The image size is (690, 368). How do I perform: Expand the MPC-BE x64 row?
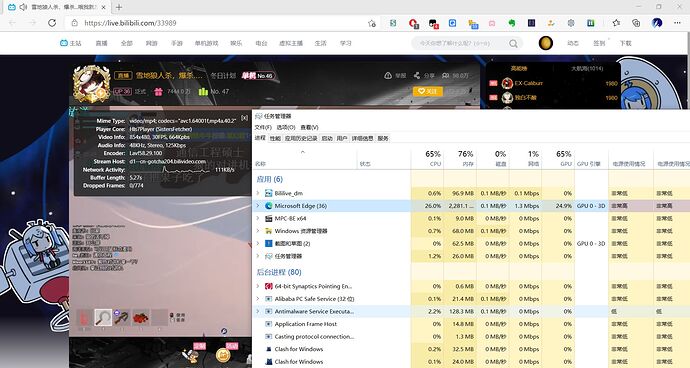[258, 218]
